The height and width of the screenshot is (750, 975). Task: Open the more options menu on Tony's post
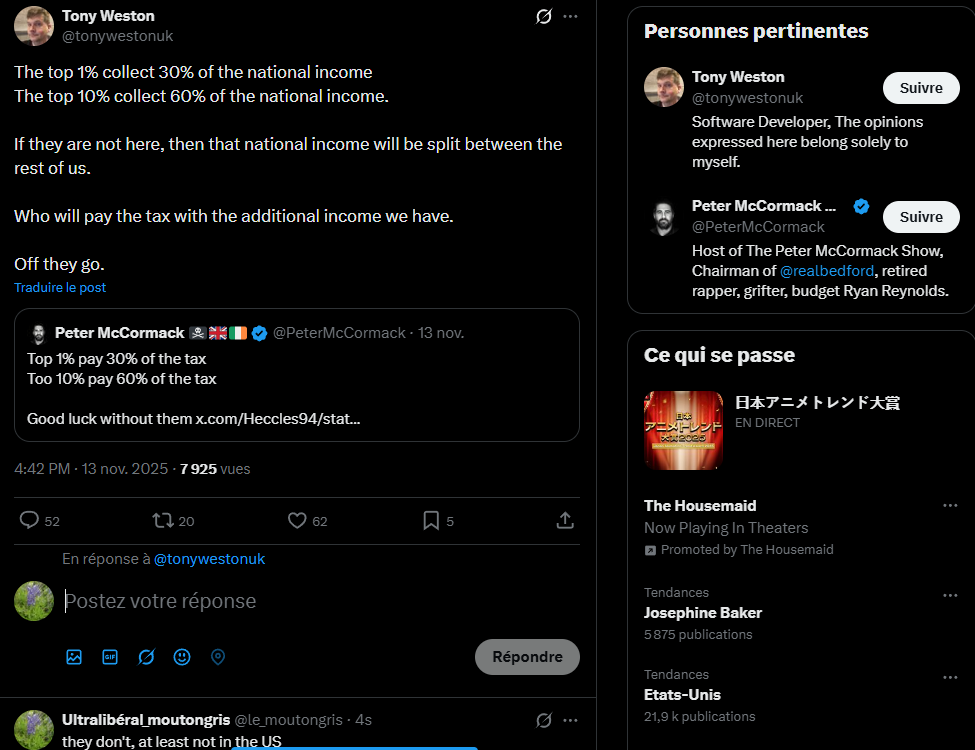pyautogui.click(x=570, y=16)
